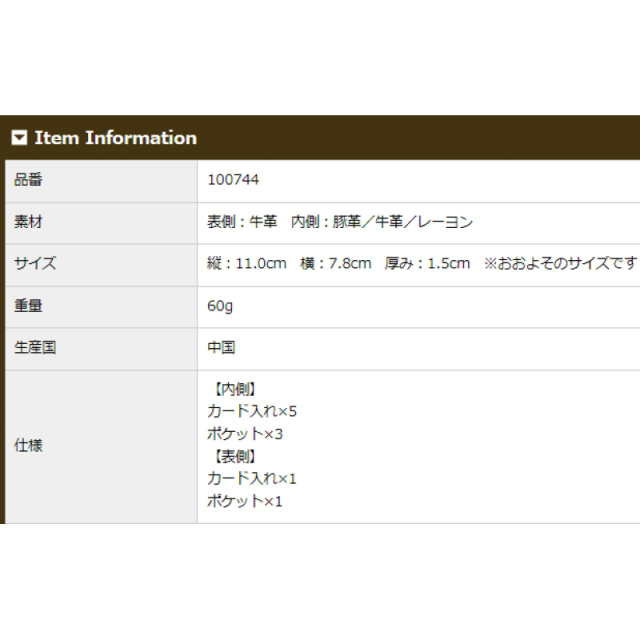Click the 【内側】 heading in specifications

[235, 389]
